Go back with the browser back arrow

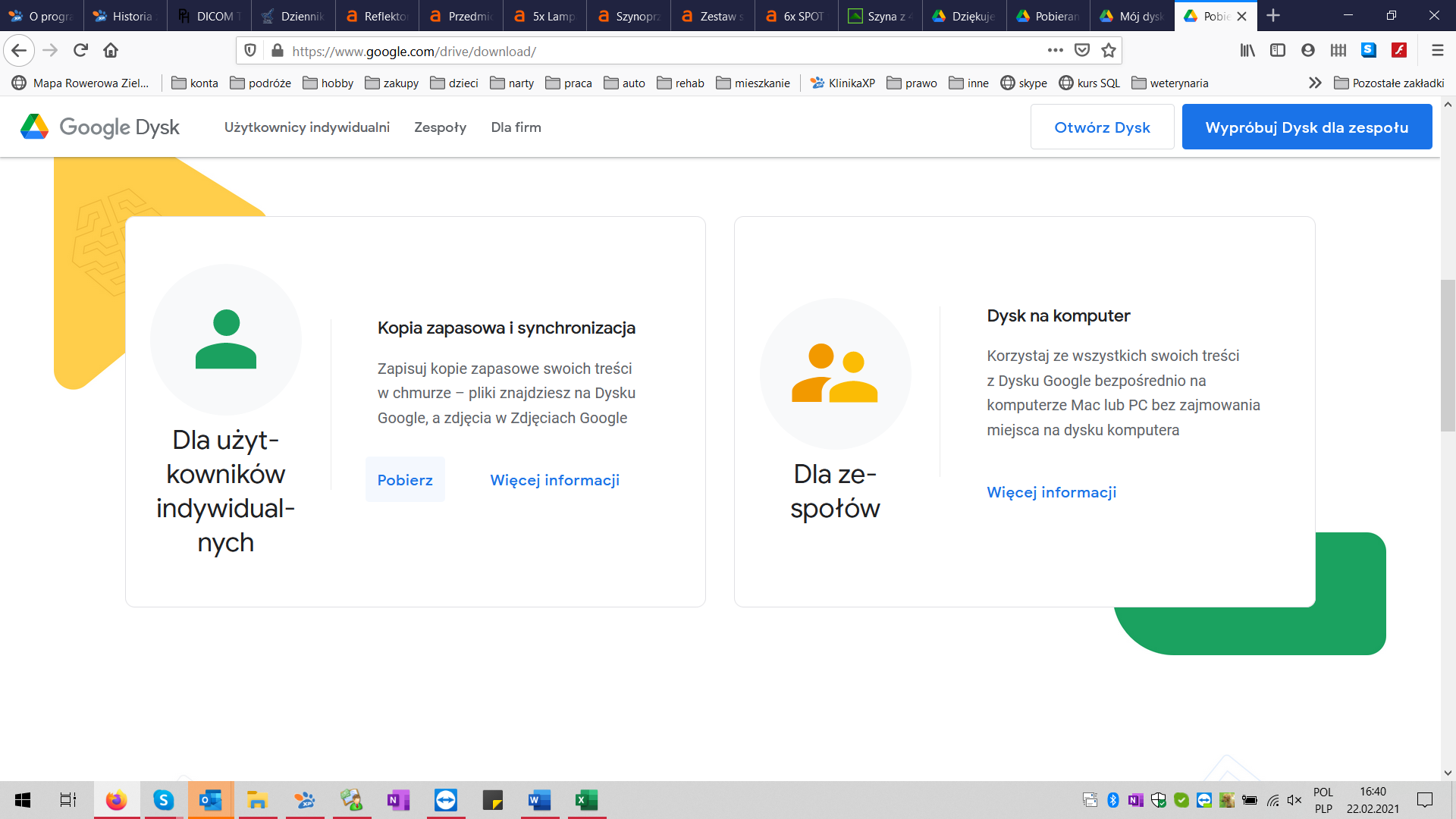(19, 51)
